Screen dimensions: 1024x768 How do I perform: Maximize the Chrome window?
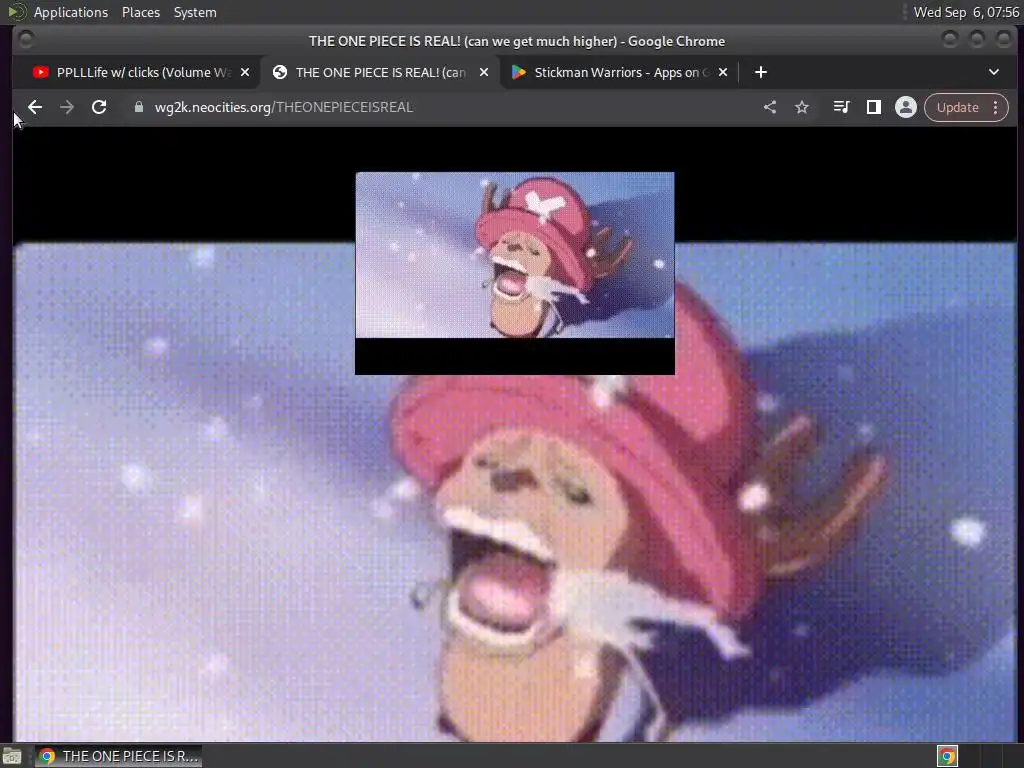(x=977, y=40)
